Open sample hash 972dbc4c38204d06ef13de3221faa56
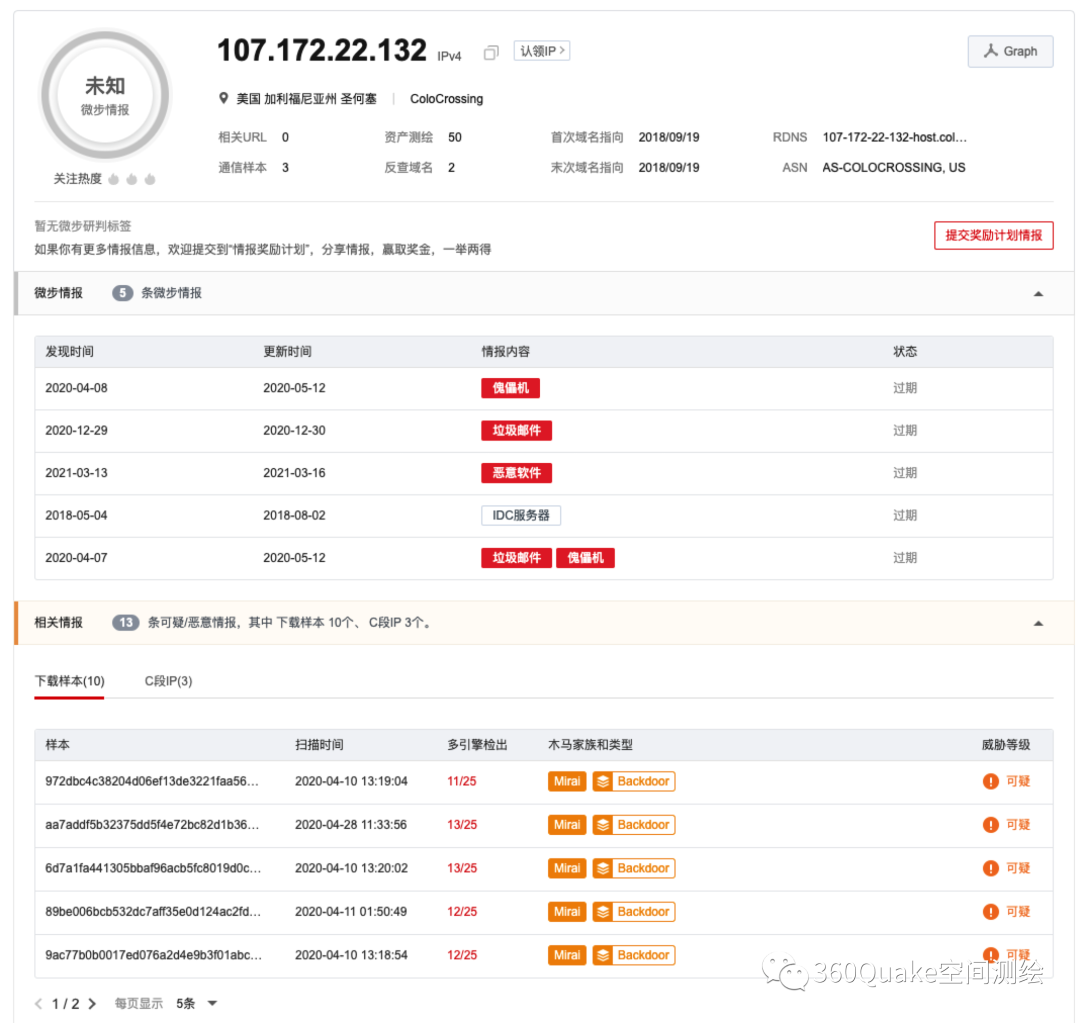 (x=152, y=781)
